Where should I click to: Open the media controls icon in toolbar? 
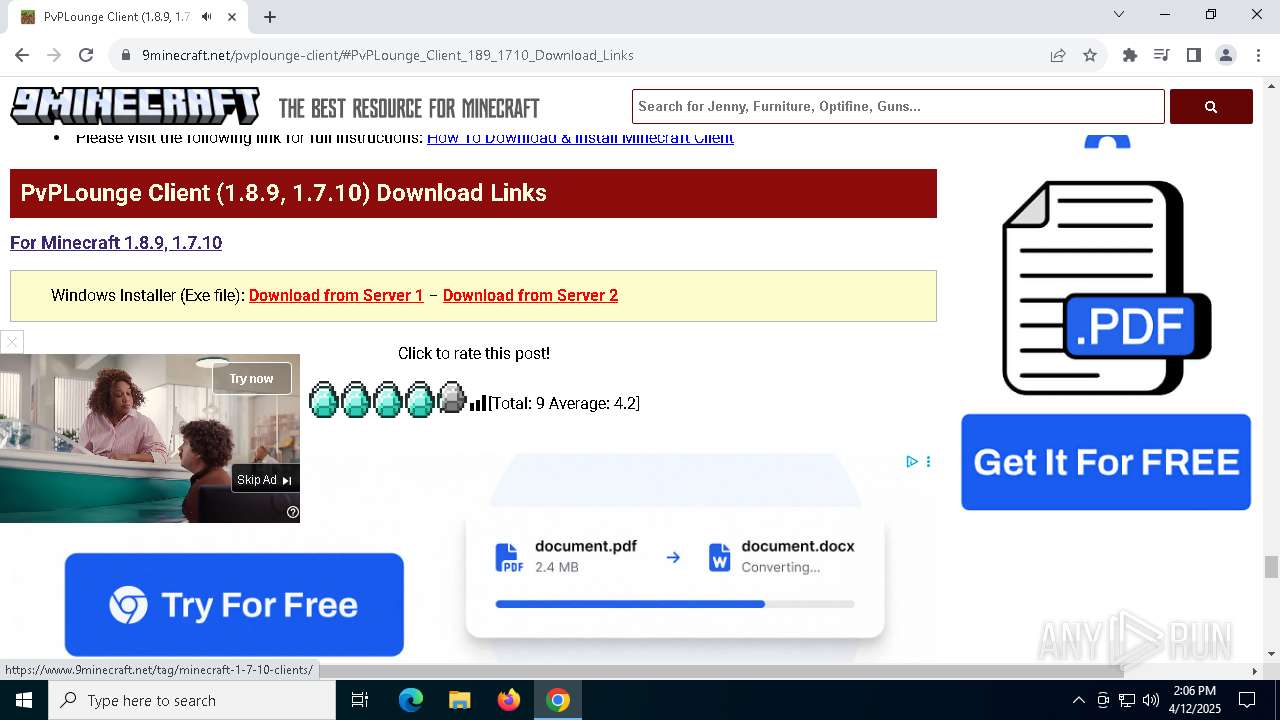click(1162, 55)
